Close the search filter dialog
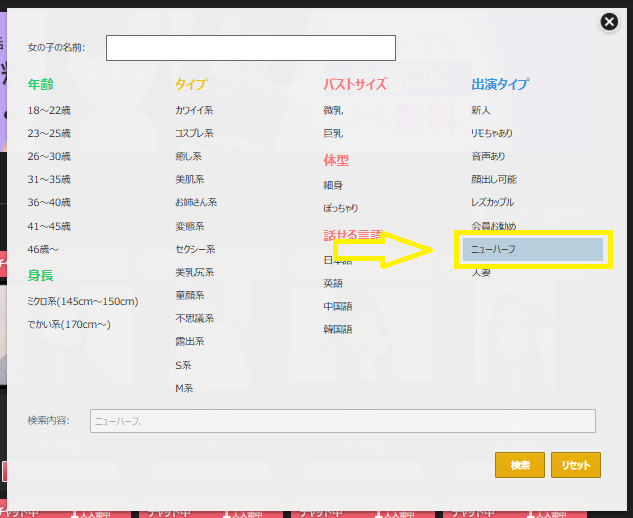Screen dimensions: 633x518 (609, 22)
